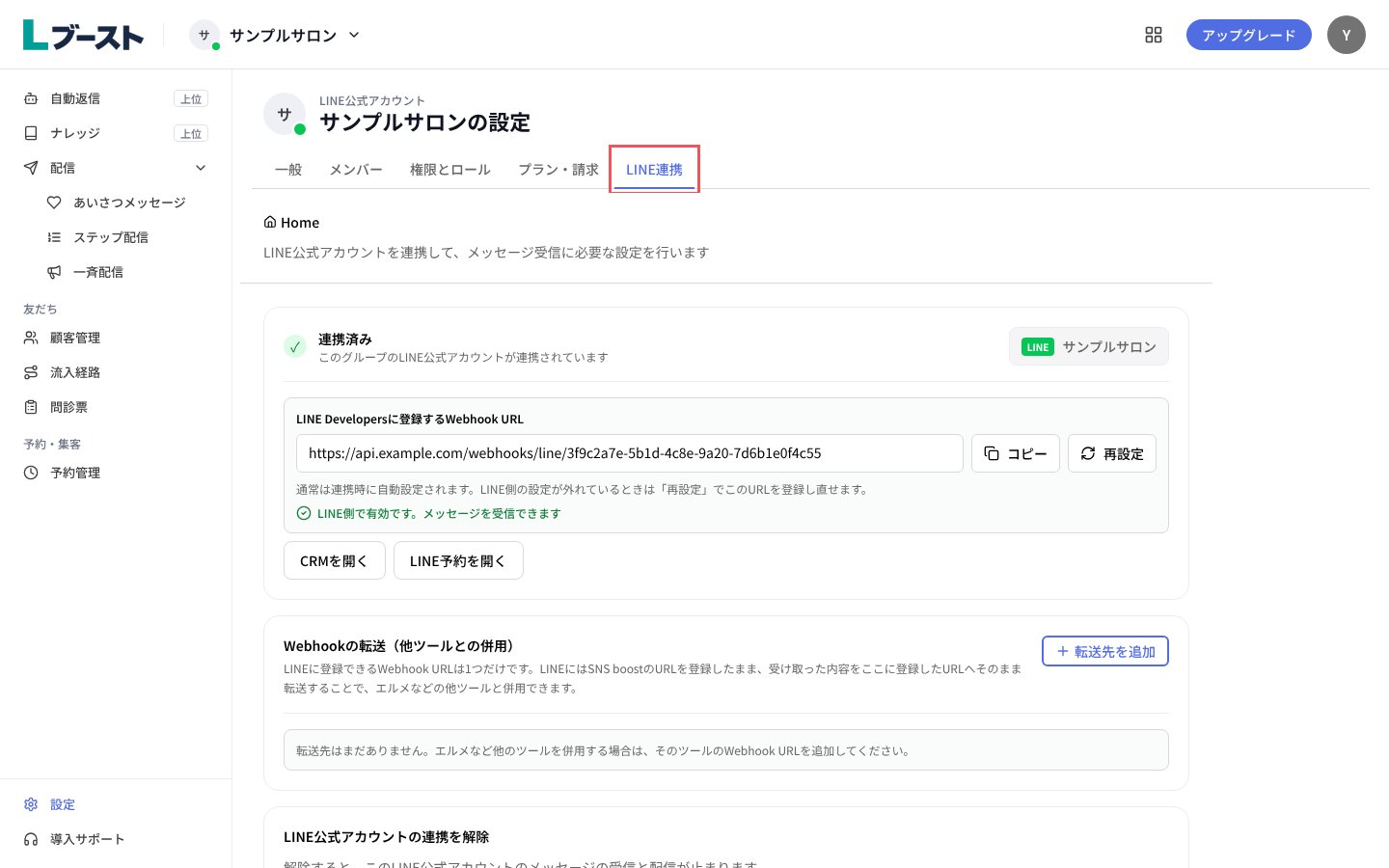The height and width of the screenshot is (868, 1389).
Task: Copy the Webhook URL with コピー button
Action: (x=1016, y=453)
